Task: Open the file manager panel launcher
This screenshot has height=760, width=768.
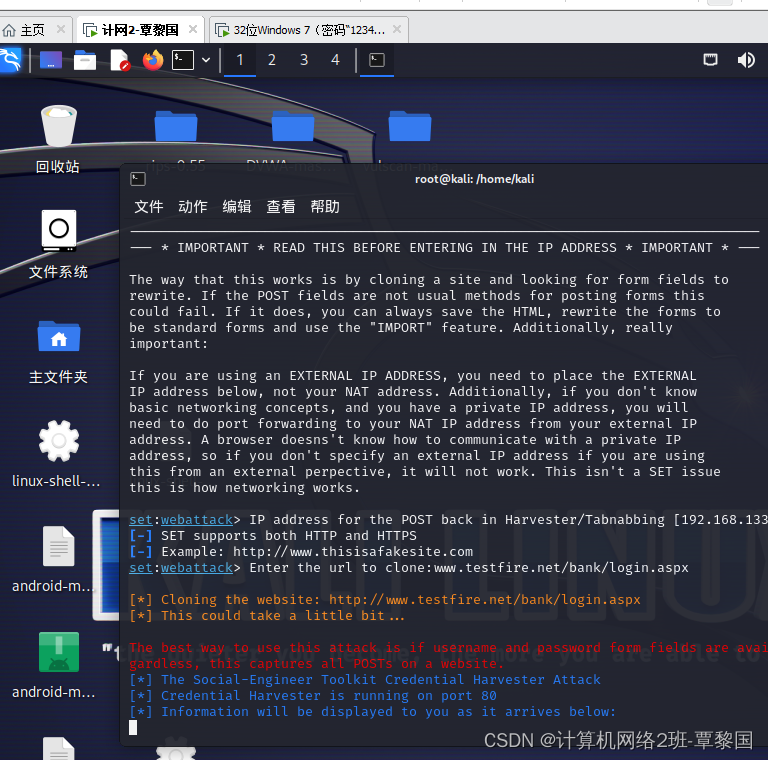Action: pyautogui.click(x=85, y=60)
